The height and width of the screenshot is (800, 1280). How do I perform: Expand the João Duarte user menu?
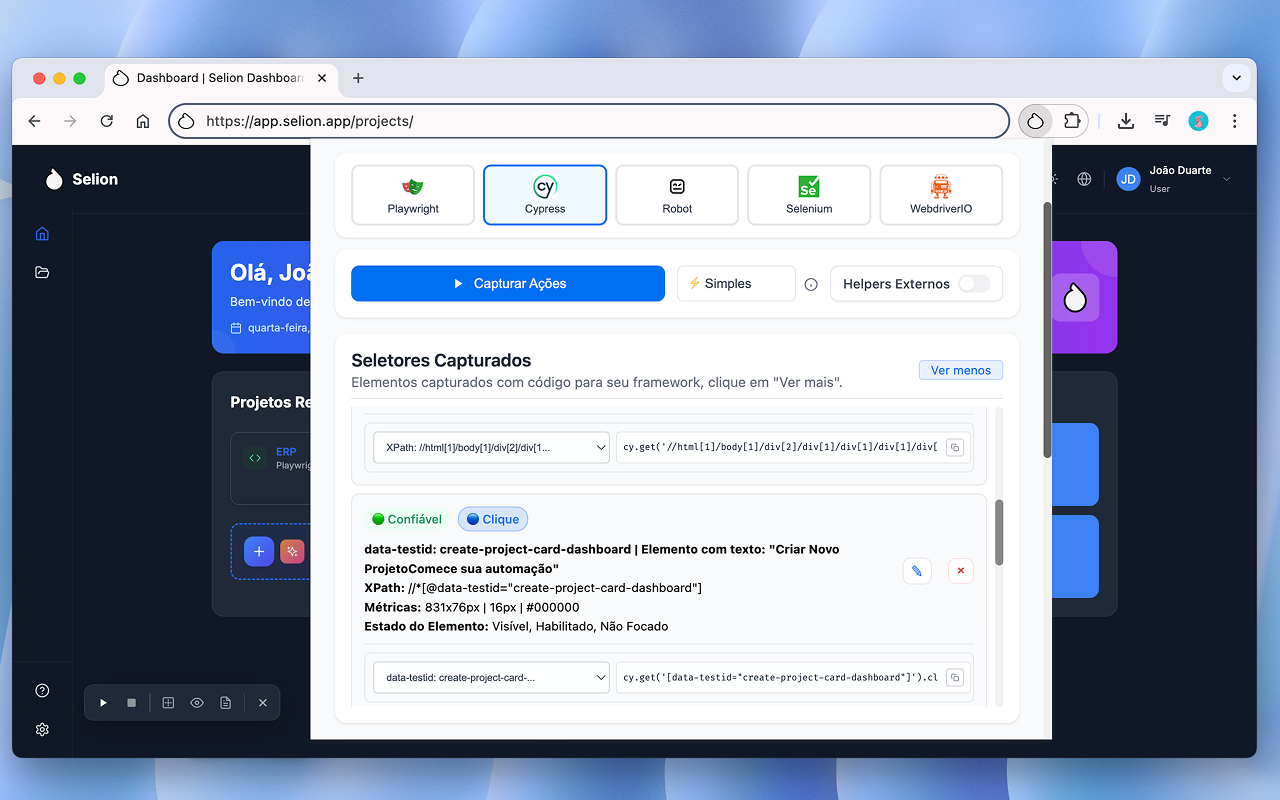(x=1227, y=178)
